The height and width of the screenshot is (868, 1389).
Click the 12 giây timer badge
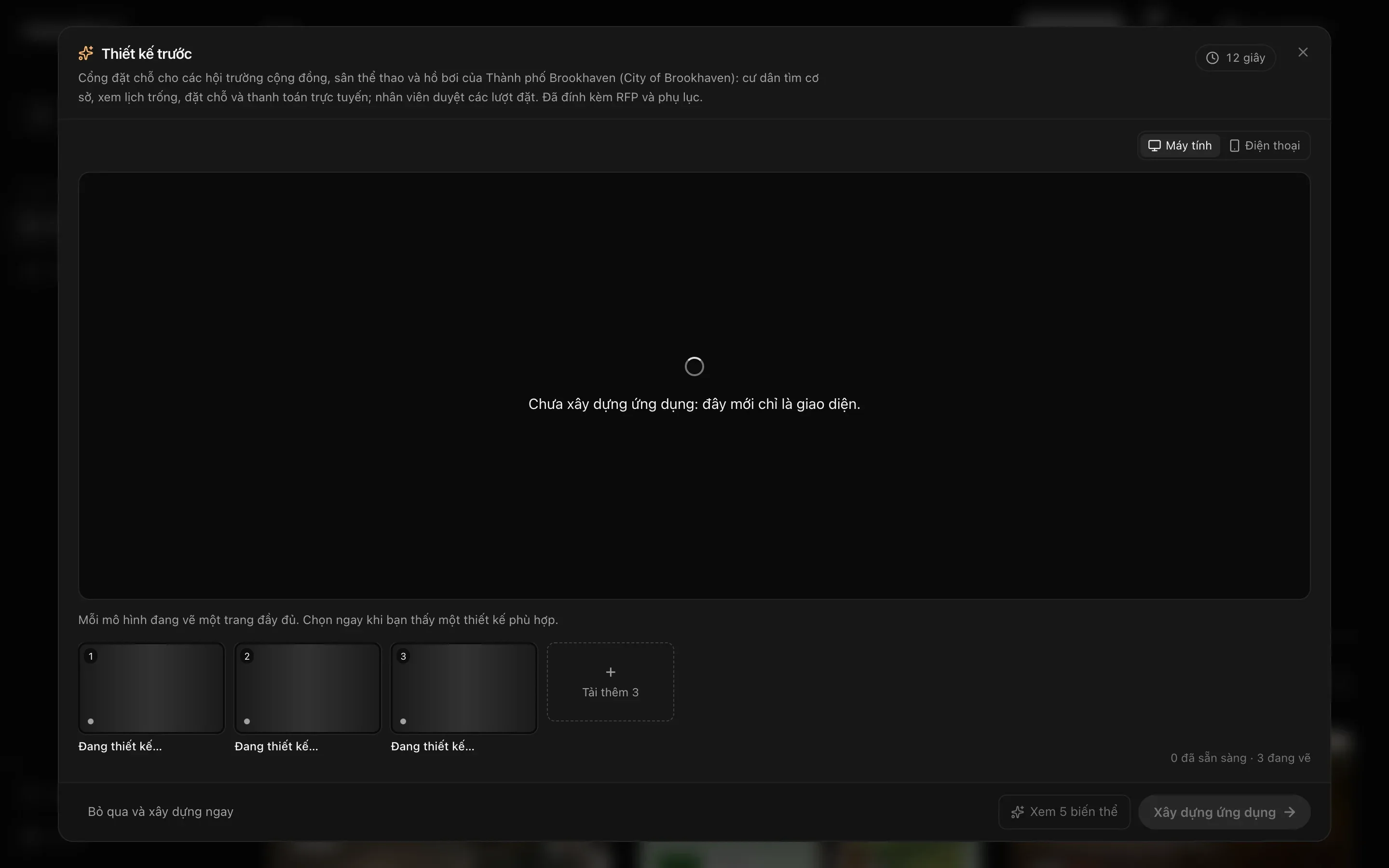click(x=1236, y=58)
